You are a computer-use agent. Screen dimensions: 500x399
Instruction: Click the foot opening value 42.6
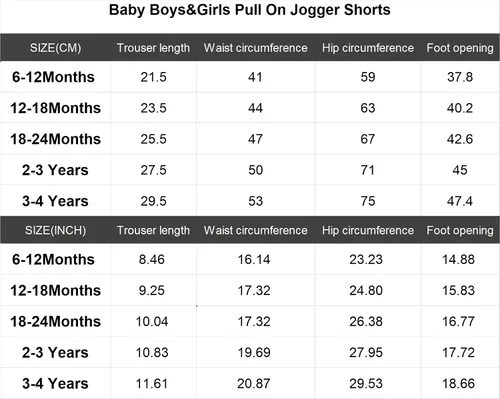click(x=460, y=139)
